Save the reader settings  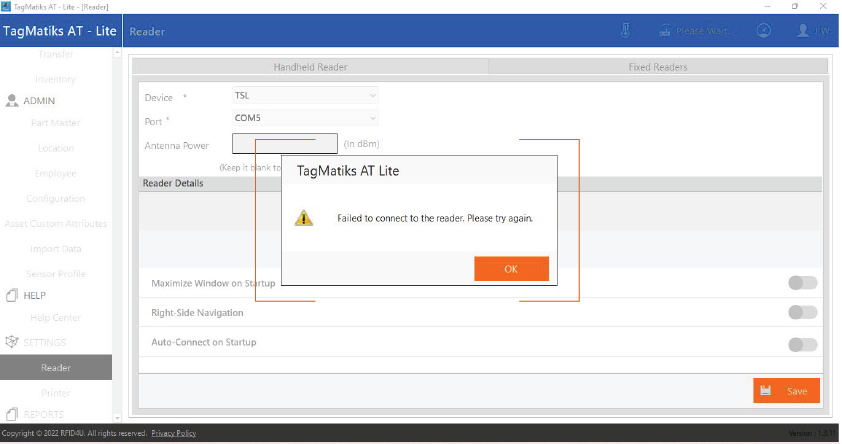tap(786, 391)
